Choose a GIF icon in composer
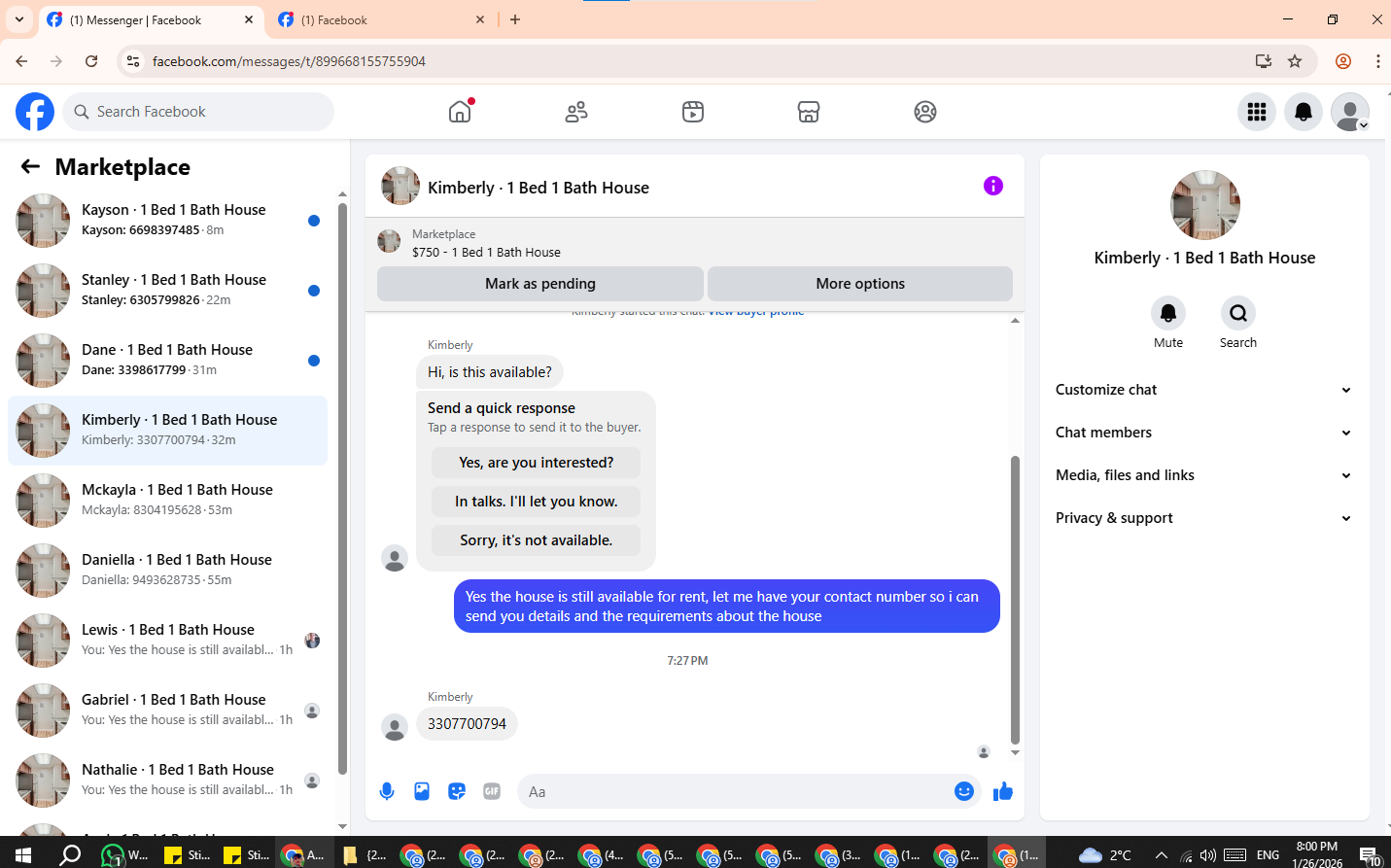Viewport: 1391px width, 868px height. pos(492,791)
